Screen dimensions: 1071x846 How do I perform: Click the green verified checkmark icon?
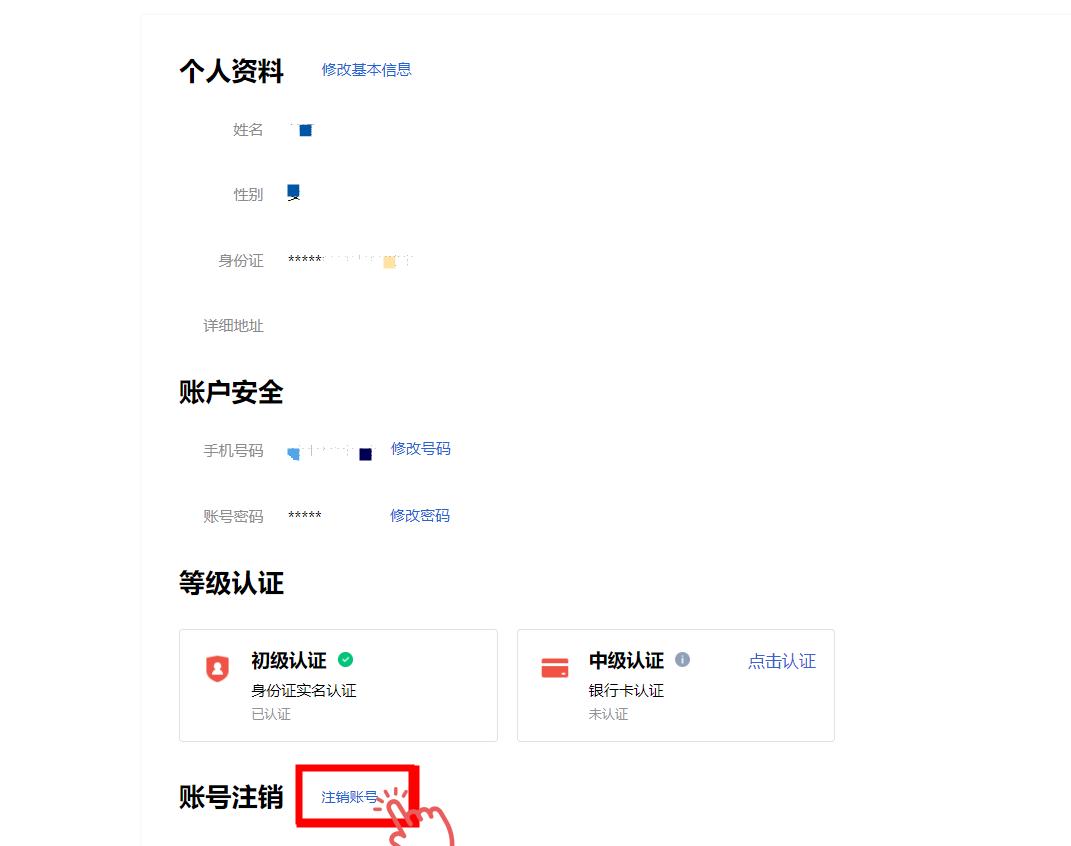pyautogui.click(x=346, y=660)
